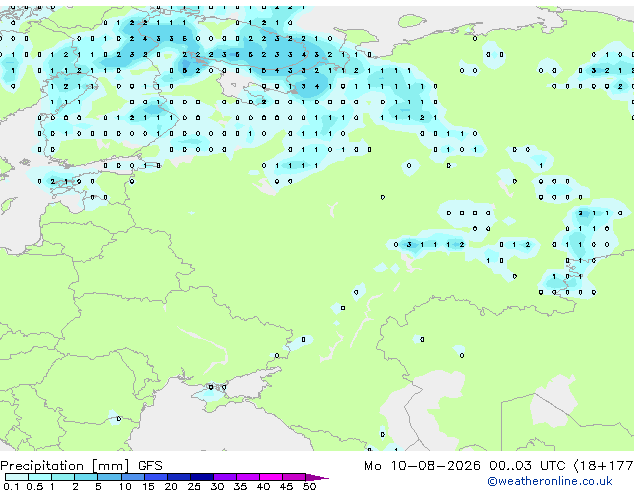The image size is (634, 490).
Task: Select the 40–45 mm magenta legend swatch
Action: click(271, 477)
